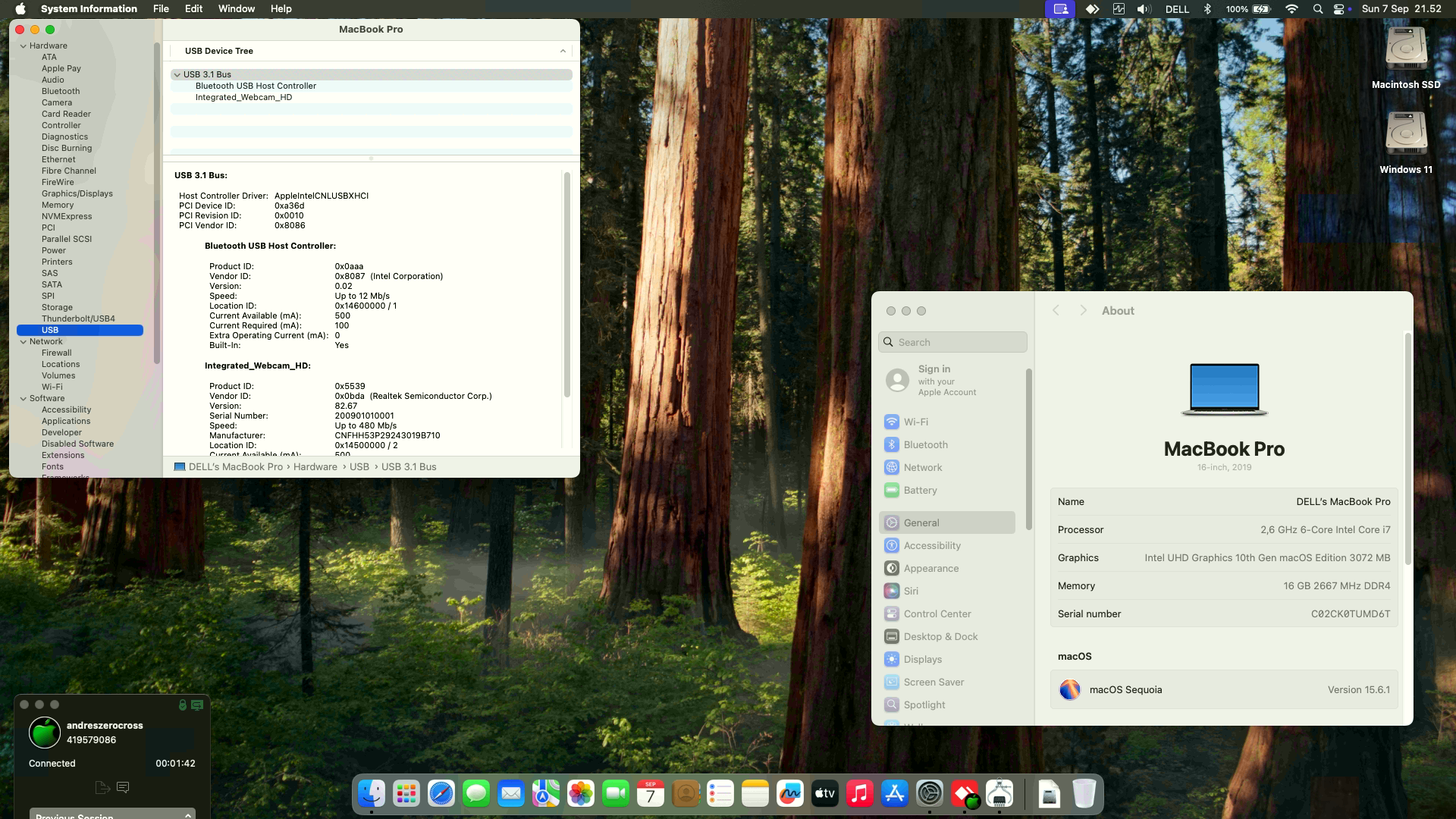Launch Freeform from the Dock
Screen dimensions: 1456x819
790,794
